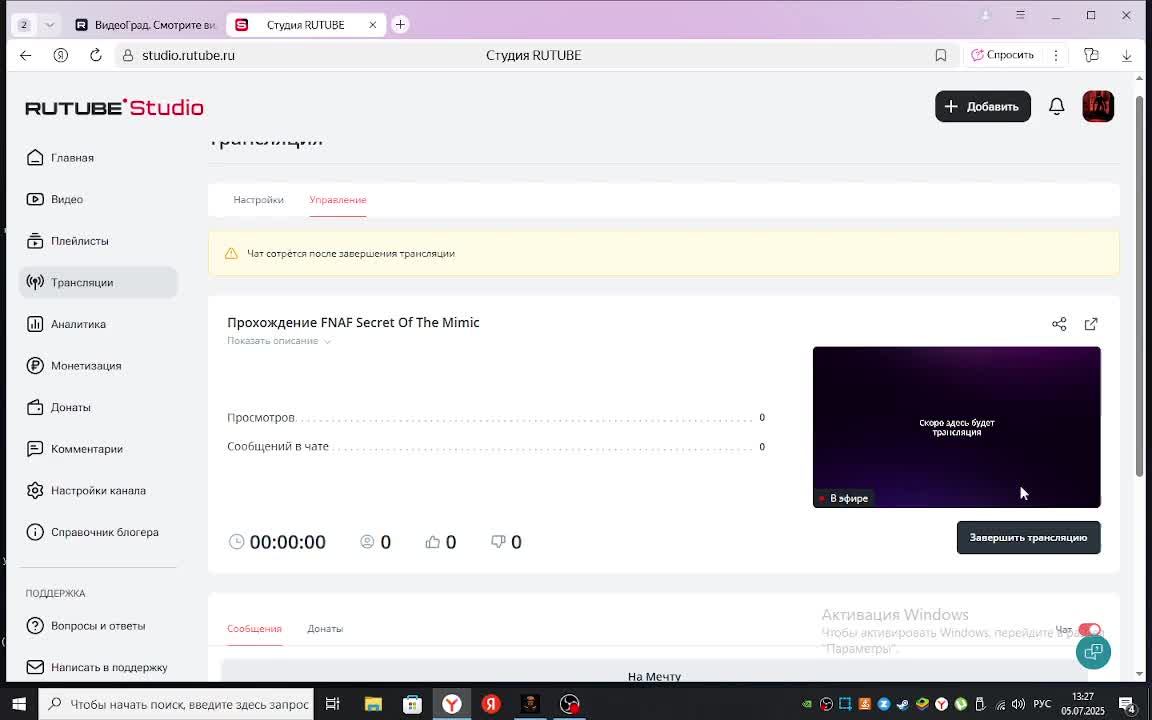Viewport: 1152px width, 720px height.
Task: Click the Windows Start button
Action: 19,704
